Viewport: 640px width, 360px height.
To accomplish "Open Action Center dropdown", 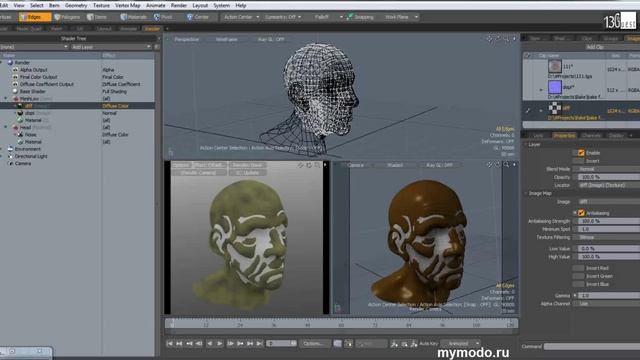I will [x=241, y=17].
